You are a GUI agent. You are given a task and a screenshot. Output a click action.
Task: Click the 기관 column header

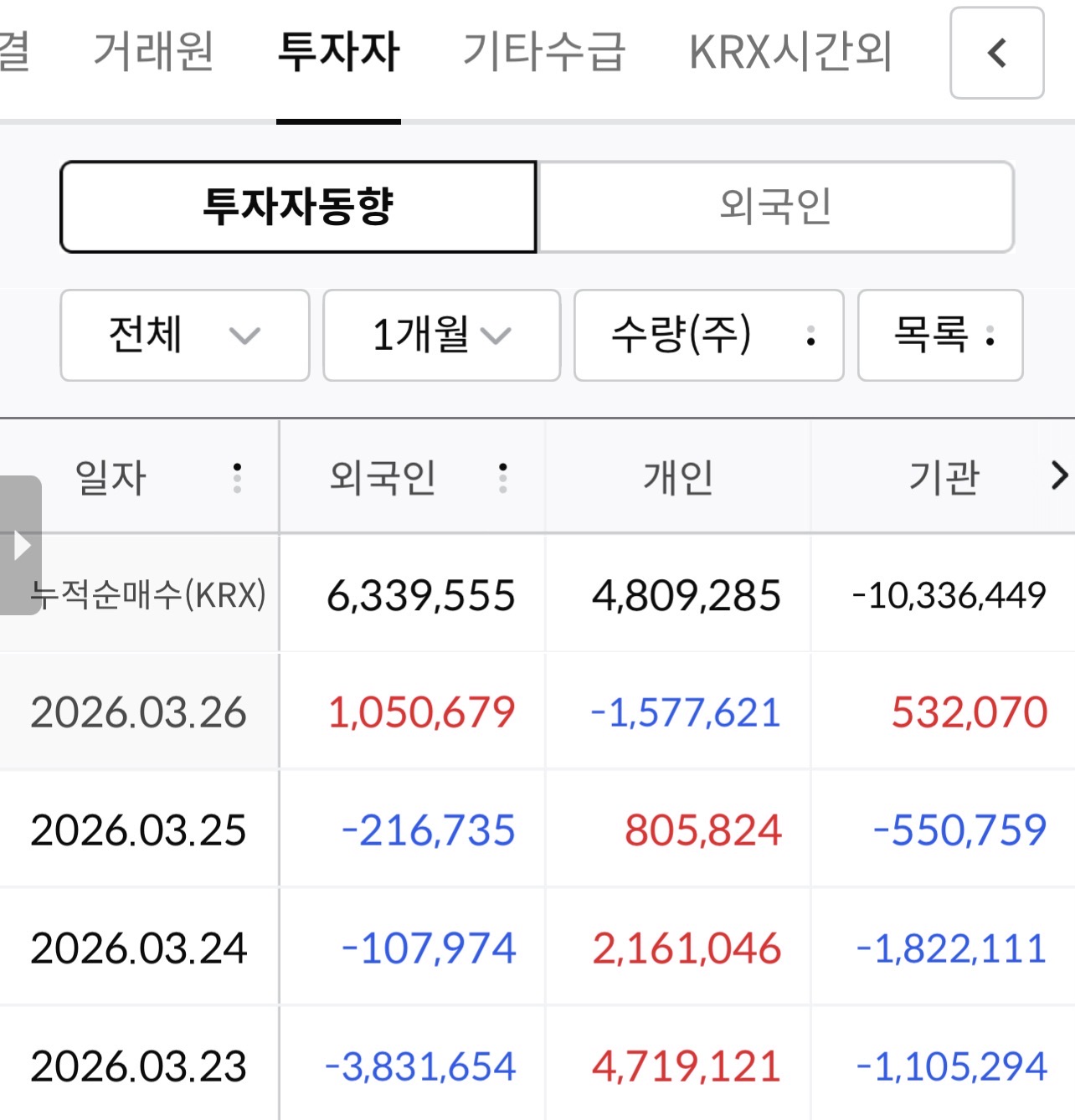tap(944, 478)
